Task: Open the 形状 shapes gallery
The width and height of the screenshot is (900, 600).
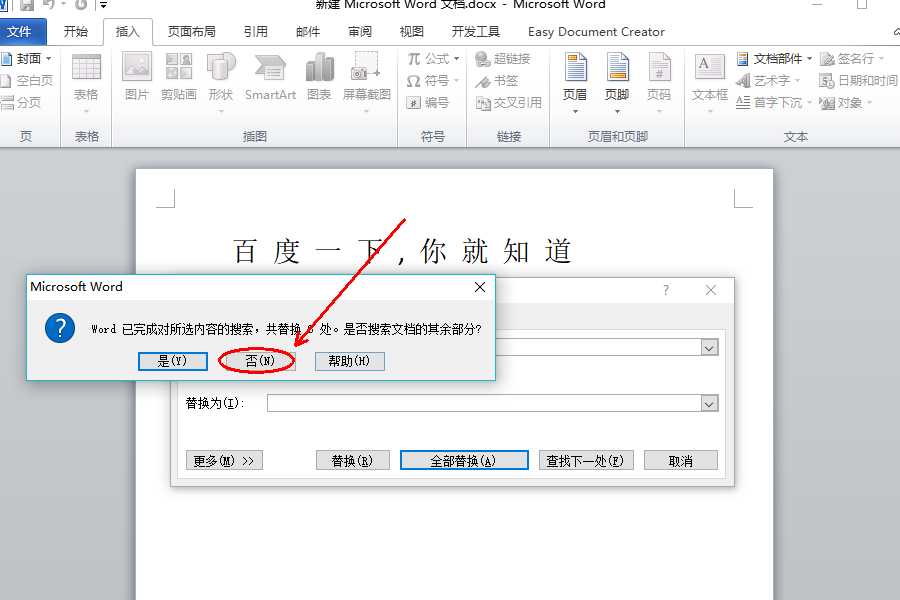Action: point(221,83)
